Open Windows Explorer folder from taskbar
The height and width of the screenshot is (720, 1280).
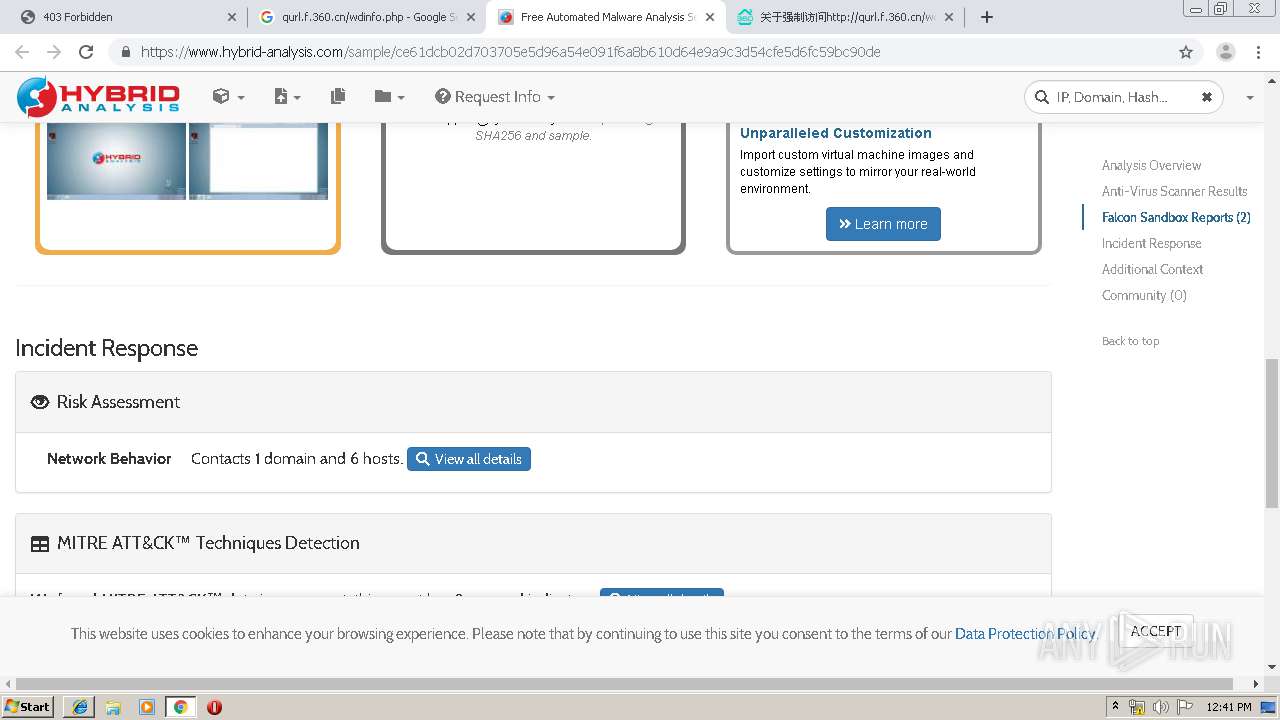tap(113, 707)
